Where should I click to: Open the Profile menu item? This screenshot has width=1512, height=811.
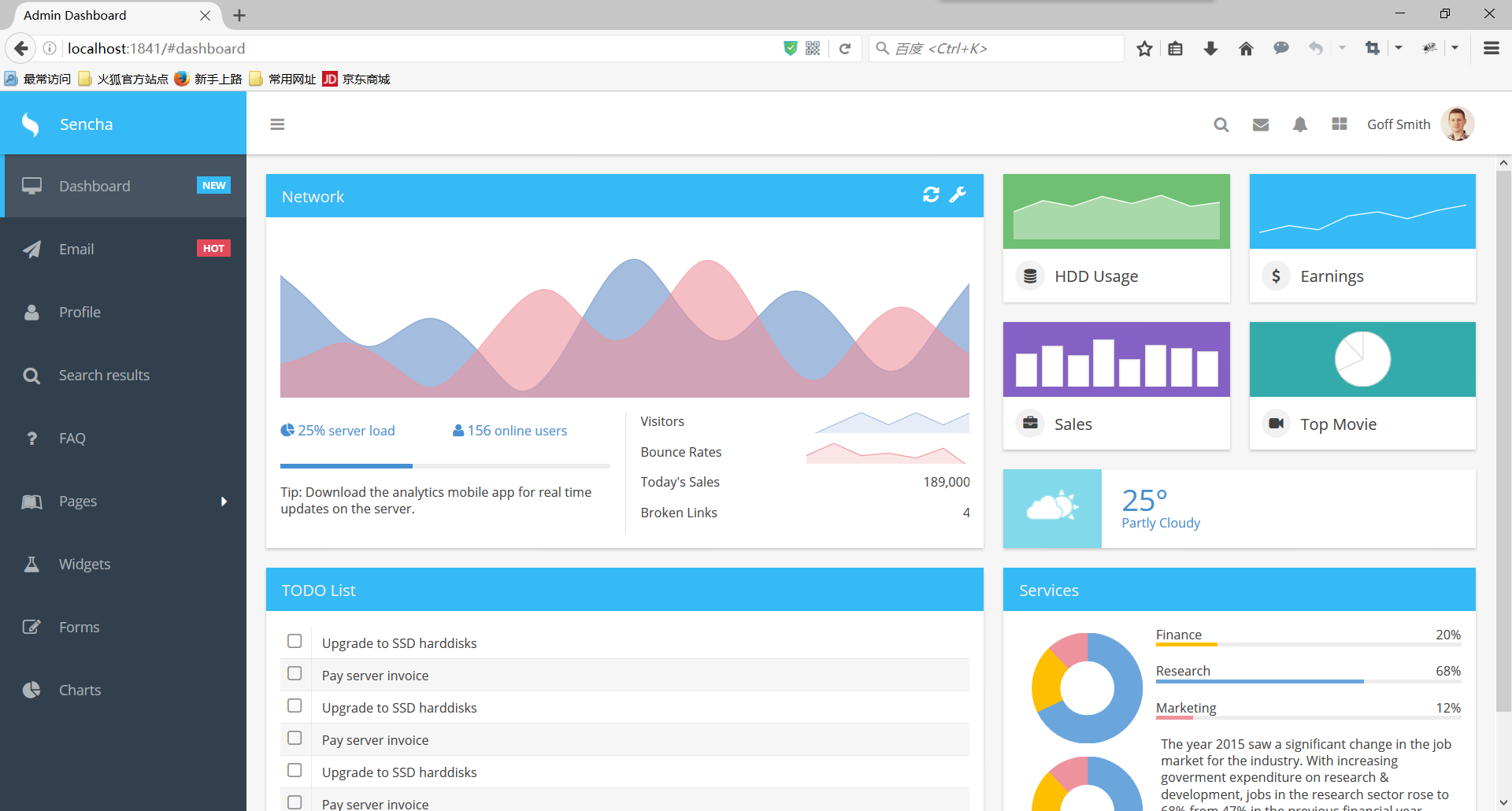[x=123, y=312]
